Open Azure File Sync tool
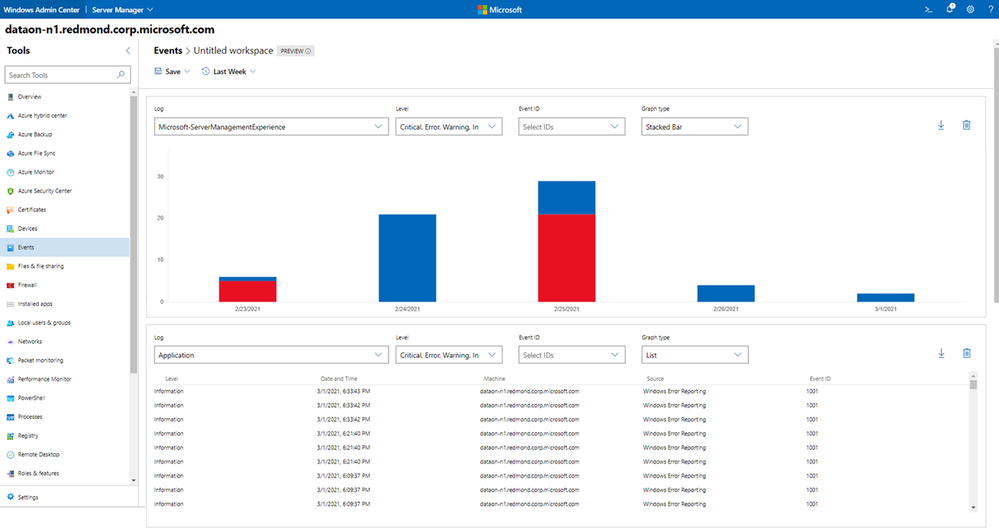 (x=36, y=154)
